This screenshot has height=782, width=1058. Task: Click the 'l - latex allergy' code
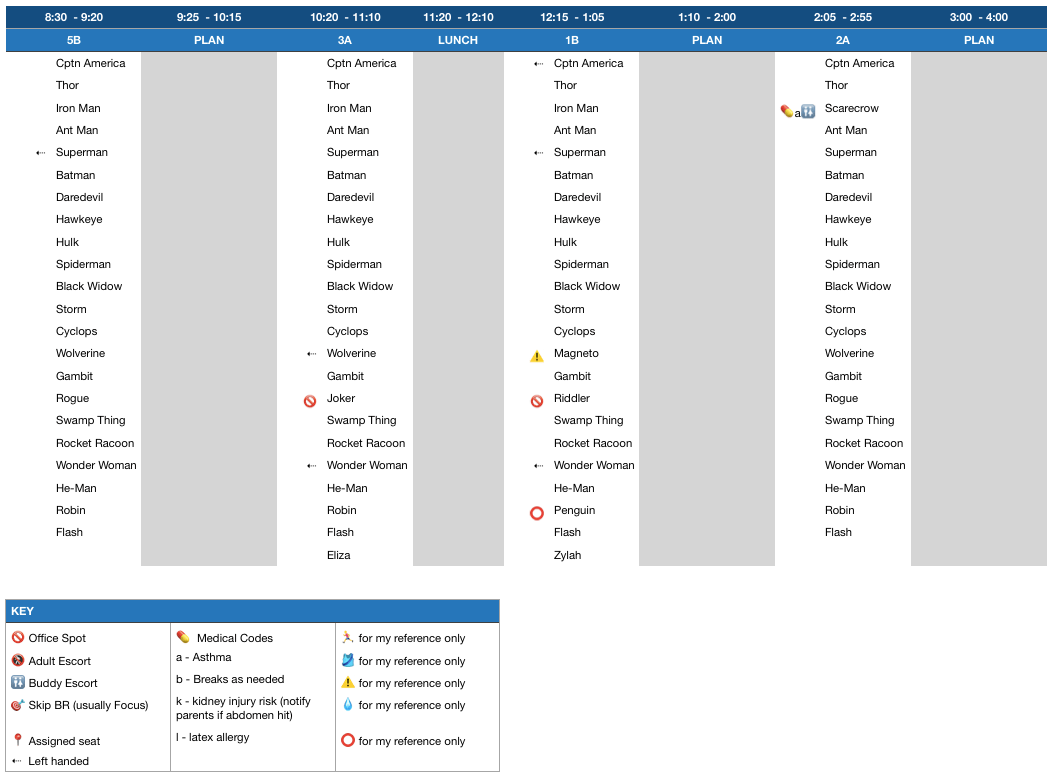point(213,737)
